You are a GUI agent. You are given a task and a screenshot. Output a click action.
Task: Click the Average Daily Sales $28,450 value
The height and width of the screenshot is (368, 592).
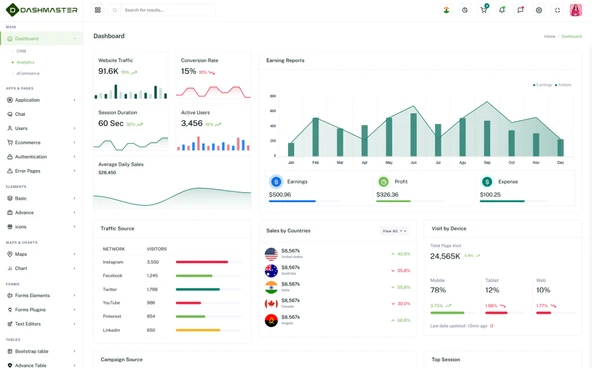(107, 172)
